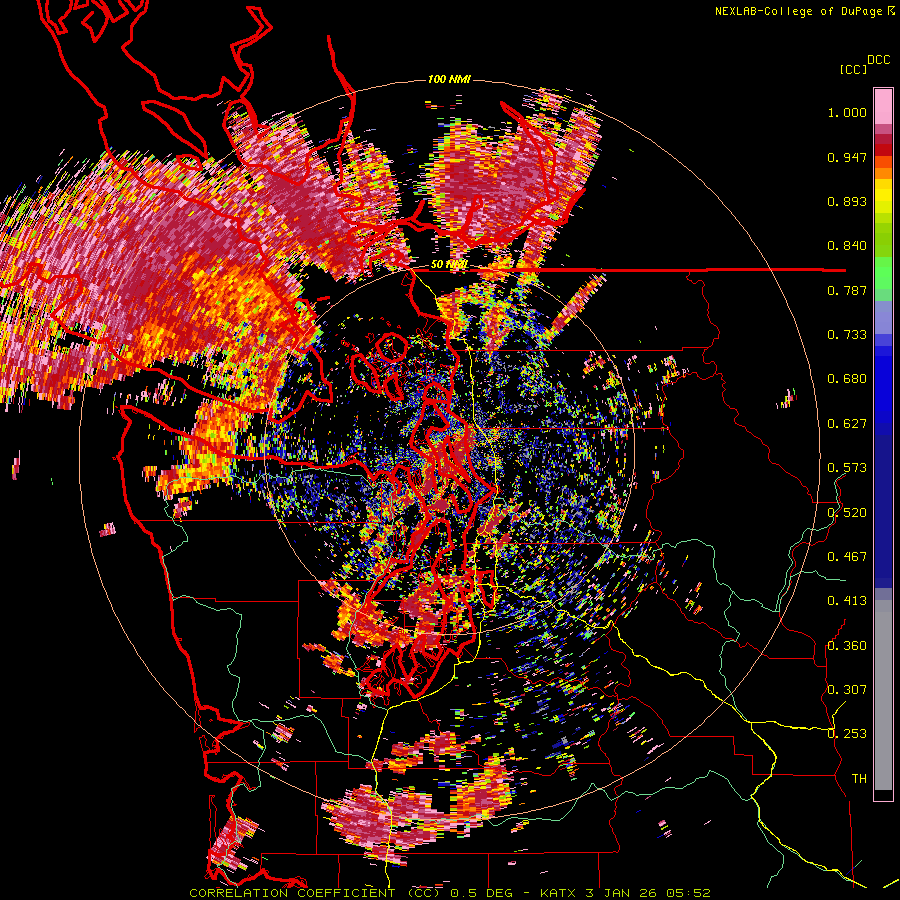Click the 50 NMI range ring label
Image resolution: width=900 pixels, height=900 pixels.
click(449, 265)
